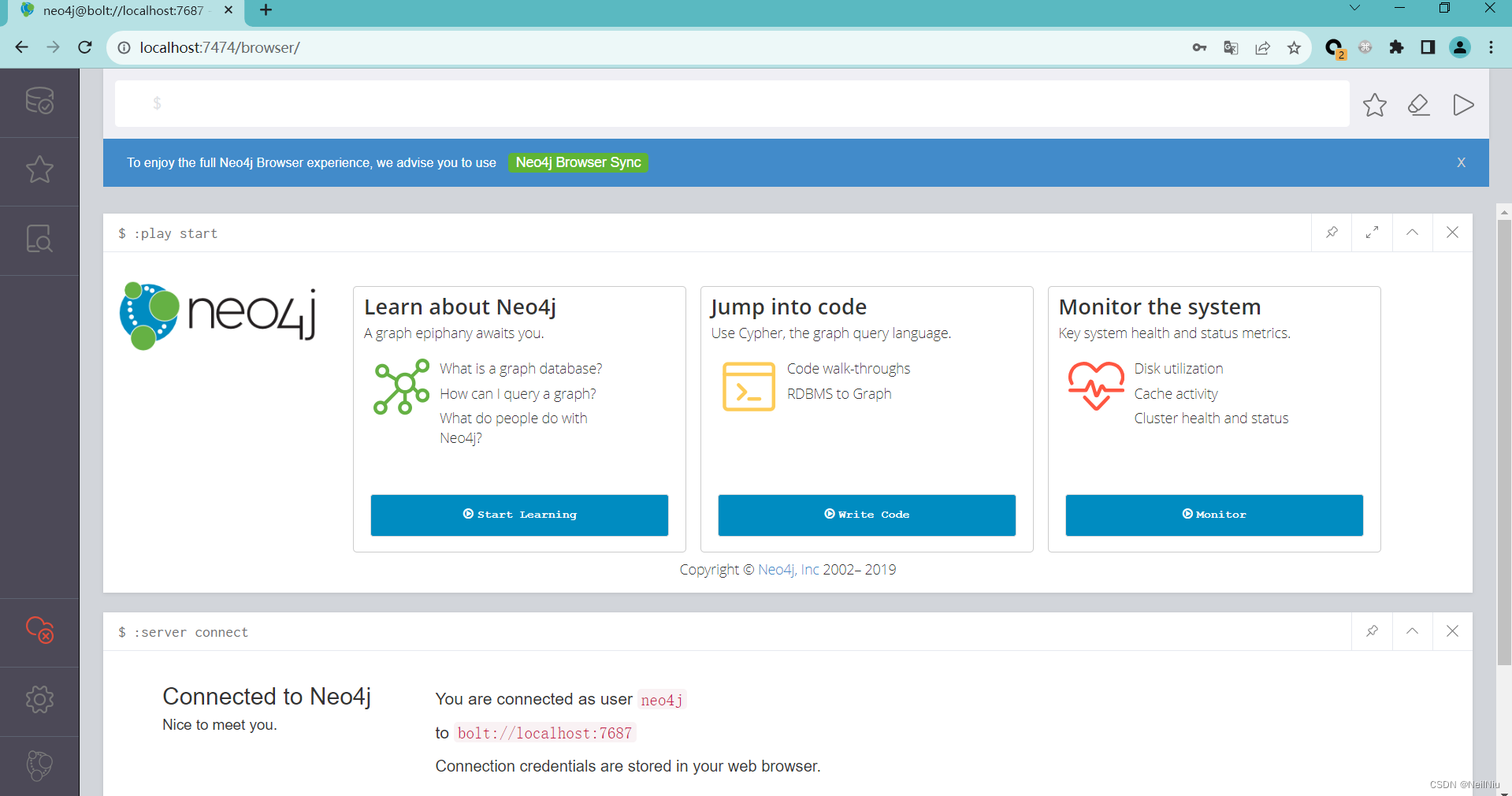Screen dimensions: 1512x796
Task: Select the neo4j@bolt browser tab
Action: [123, 11]
